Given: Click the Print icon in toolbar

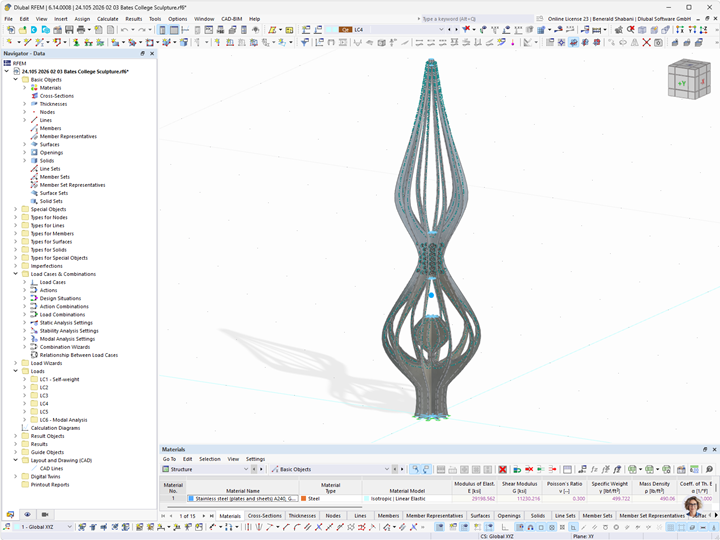Looking at the screenshot, I should 80,30.
